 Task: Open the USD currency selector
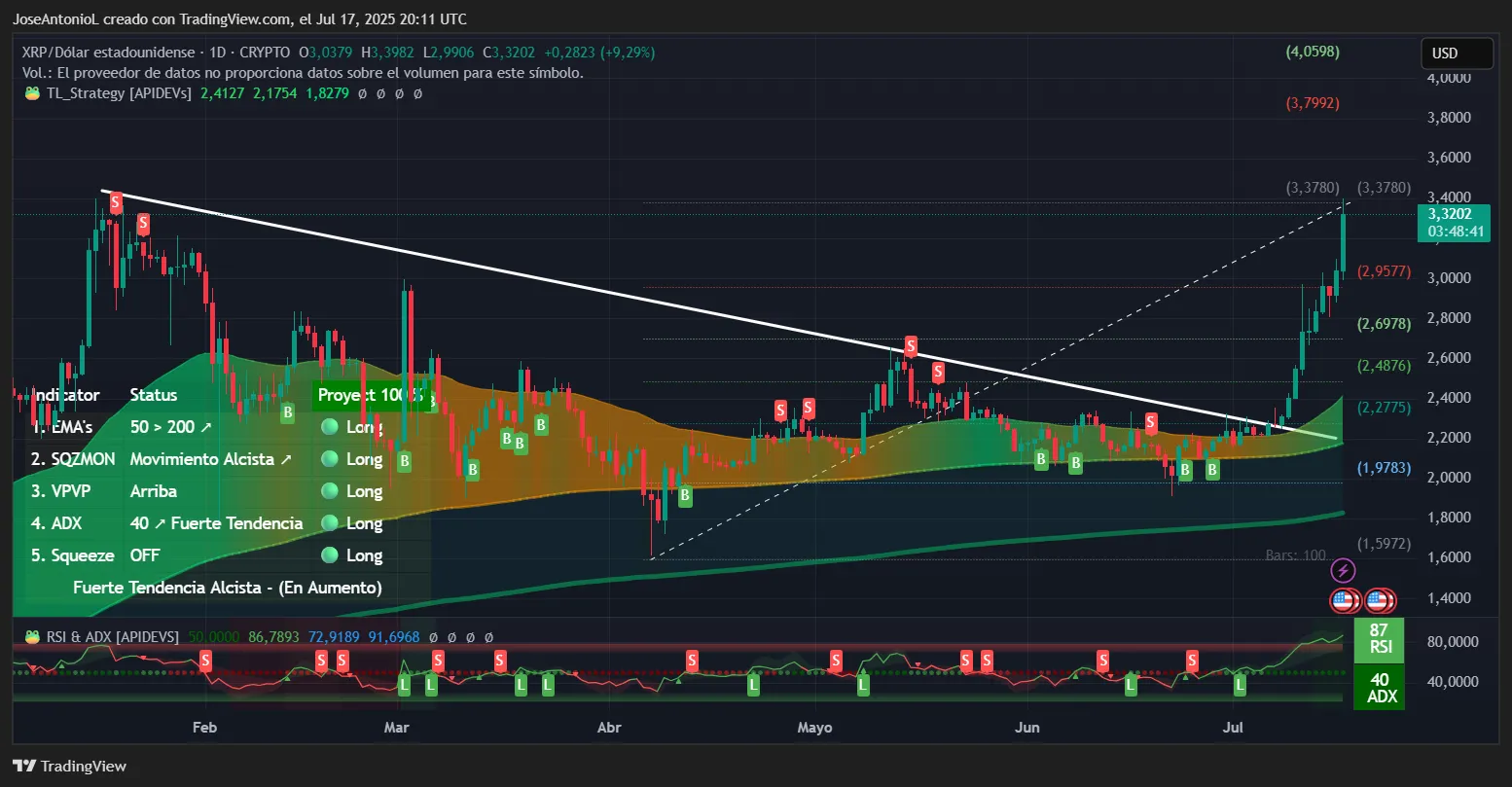1455,54
